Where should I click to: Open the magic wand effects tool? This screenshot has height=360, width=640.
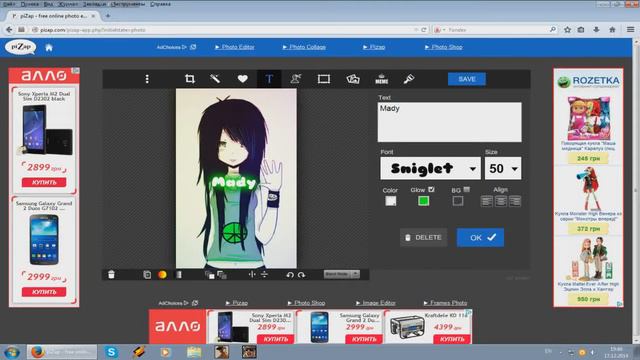[x=215, y=79]
